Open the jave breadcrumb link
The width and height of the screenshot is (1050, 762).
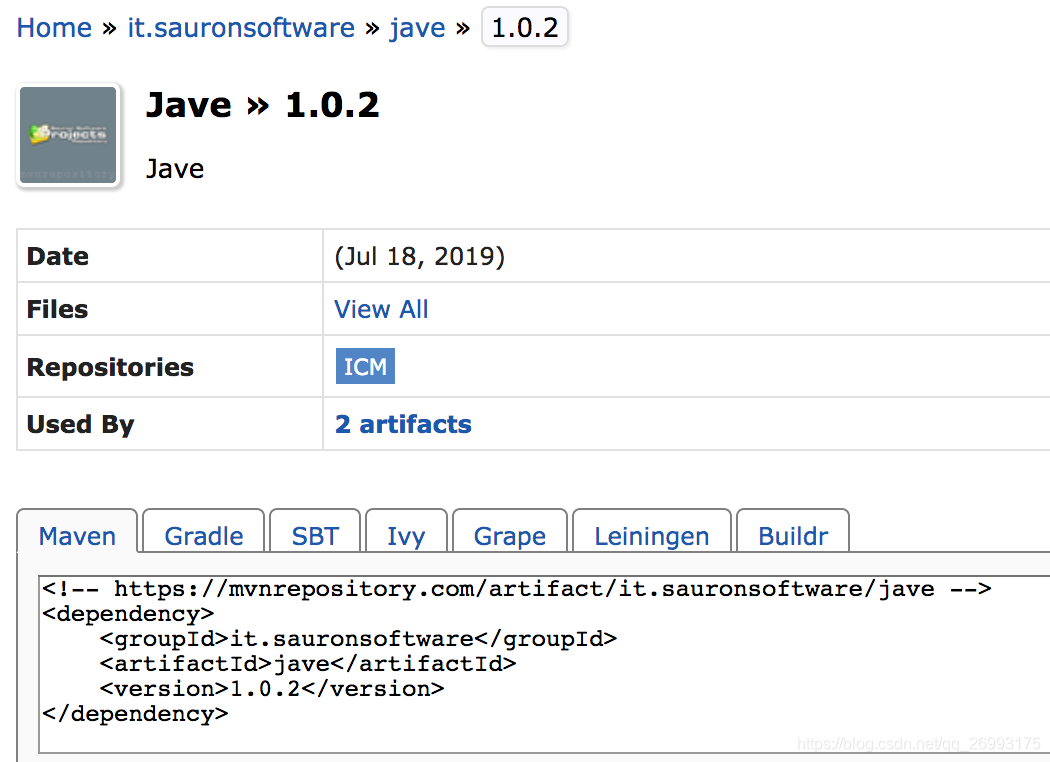tap(417, 28)
